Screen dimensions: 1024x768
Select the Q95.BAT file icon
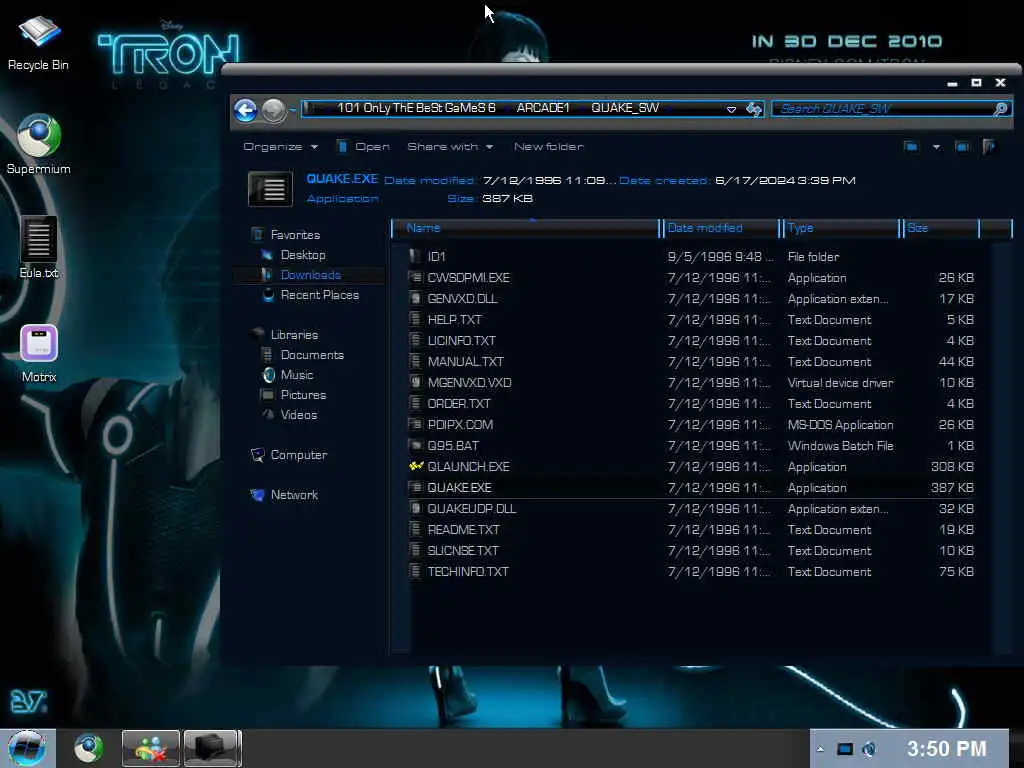pyautogui.click(x=415, y=445)
